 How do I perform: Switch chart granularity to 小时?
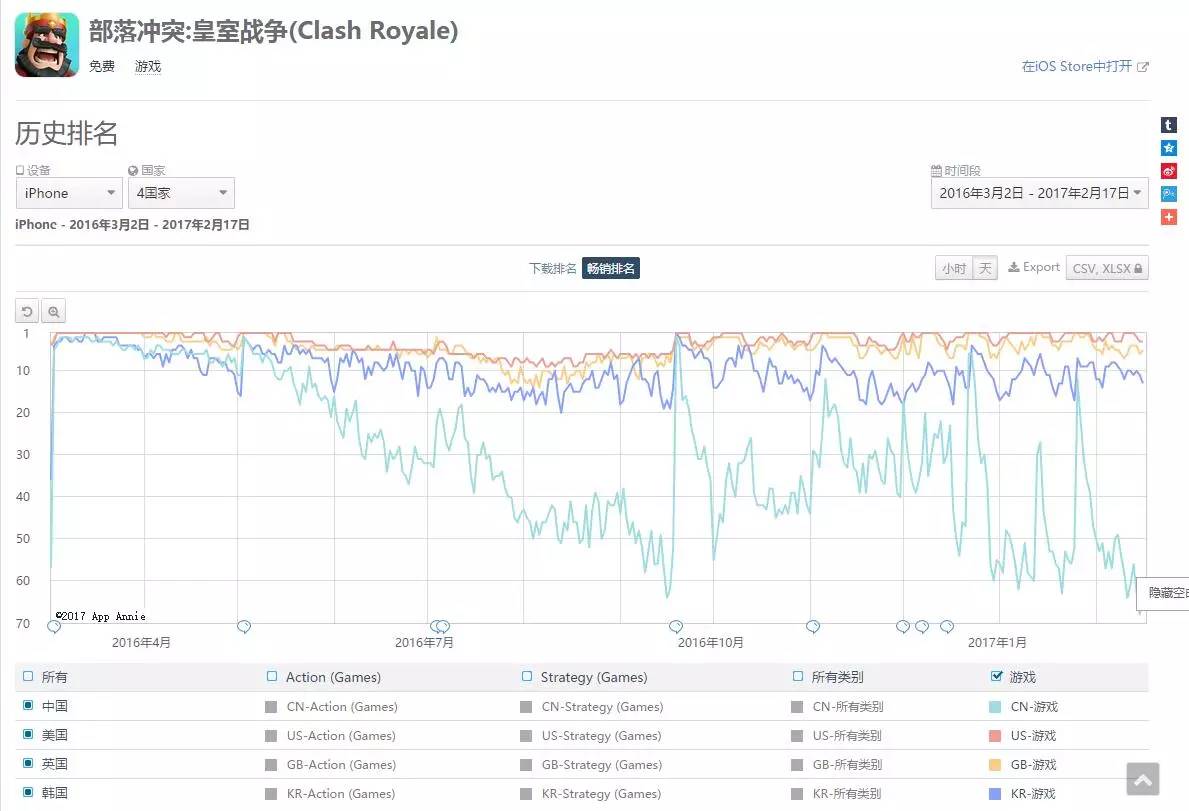coord(954,268)
